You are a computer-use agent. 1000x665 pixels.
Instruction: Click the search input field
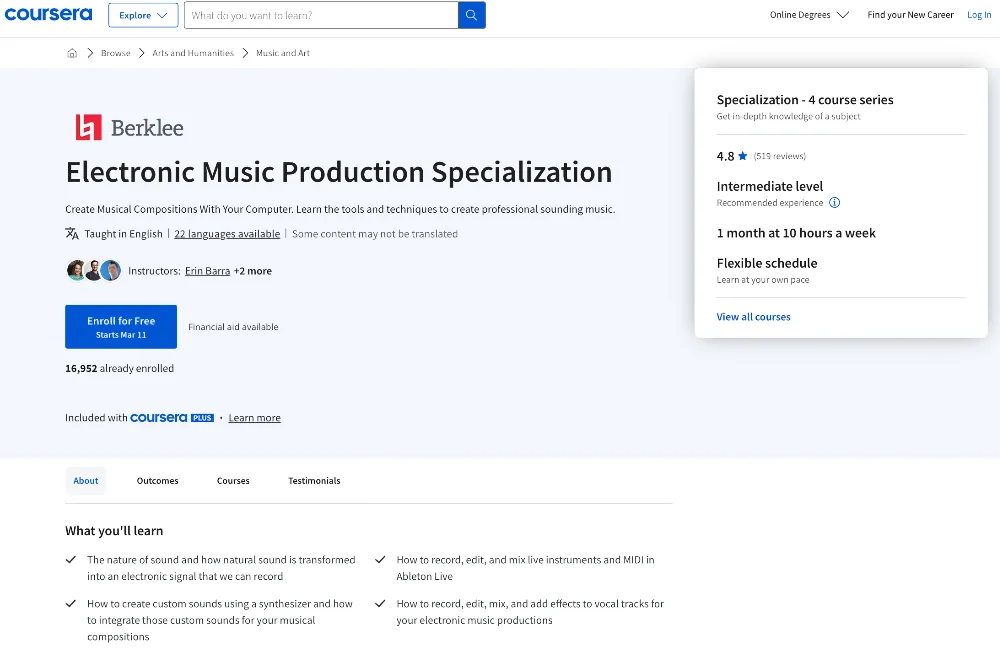(320, 15)
